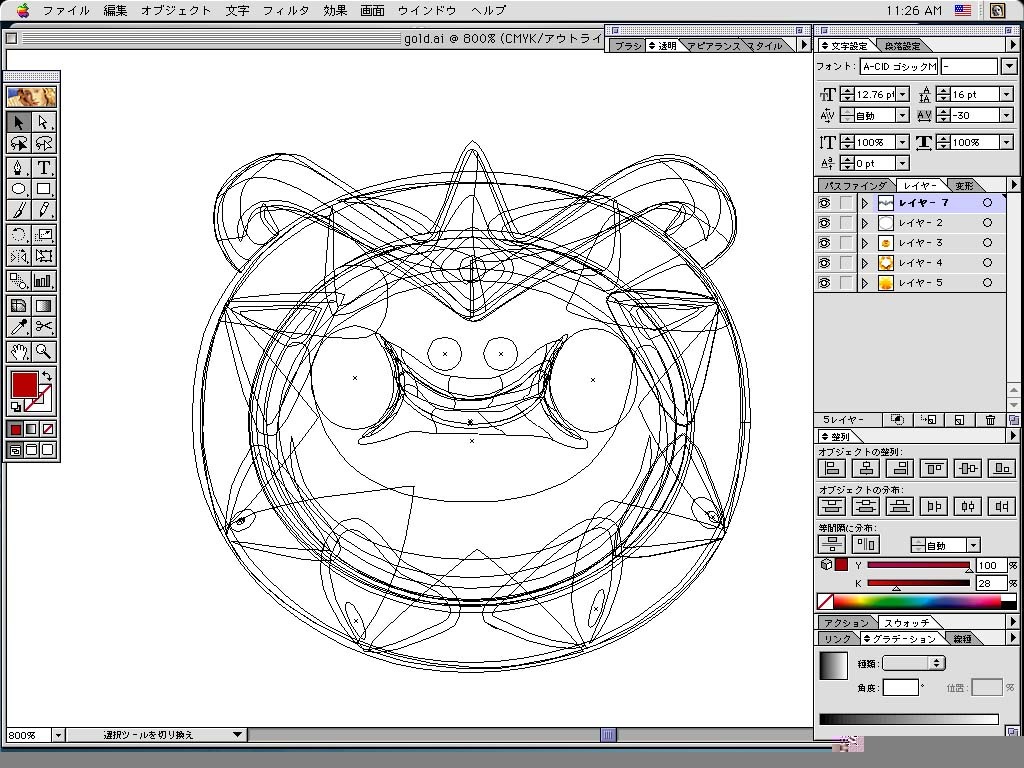Select the Column Graph tool
The image size is (1024, 768).
[x=43, y=281]
